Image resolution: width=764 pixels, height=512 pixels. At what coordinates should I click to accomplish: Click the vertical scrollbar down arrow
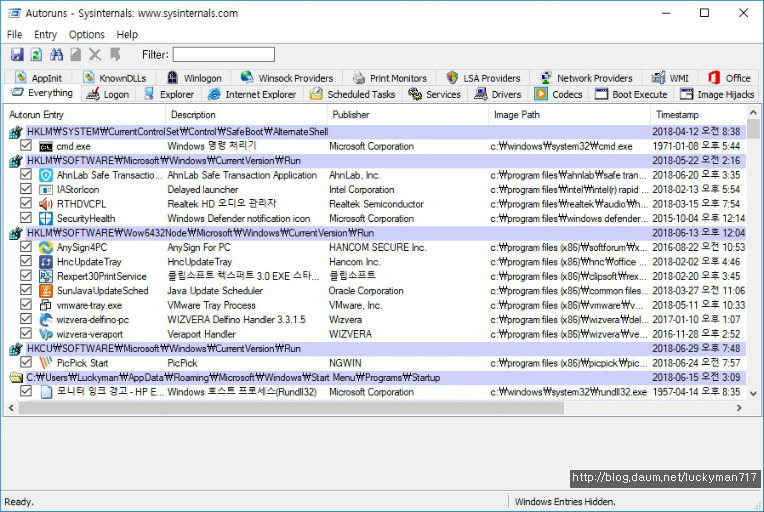(753, 393)
